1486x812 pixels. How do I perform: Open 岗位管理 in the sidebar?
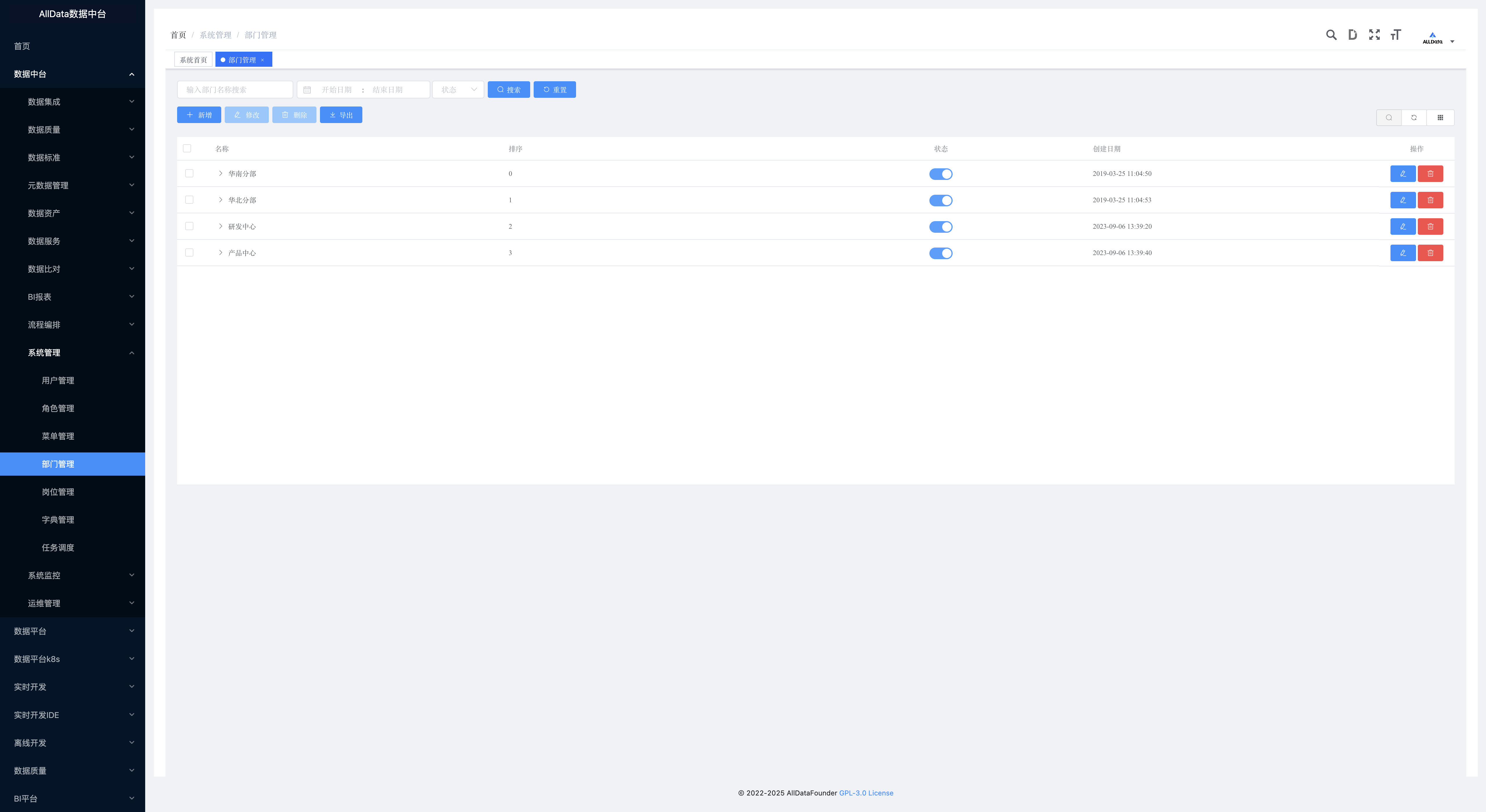[73, 492]
